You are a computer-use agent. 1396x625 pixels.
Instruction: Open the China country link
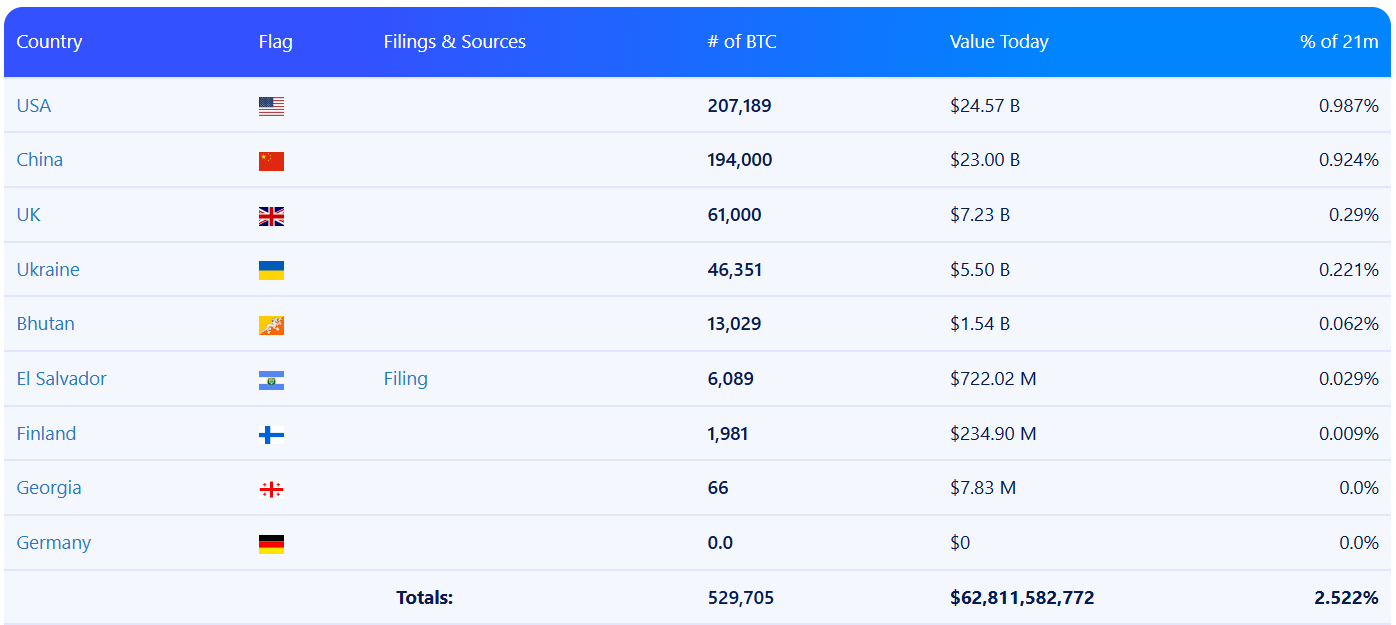[x=40, y=160]
